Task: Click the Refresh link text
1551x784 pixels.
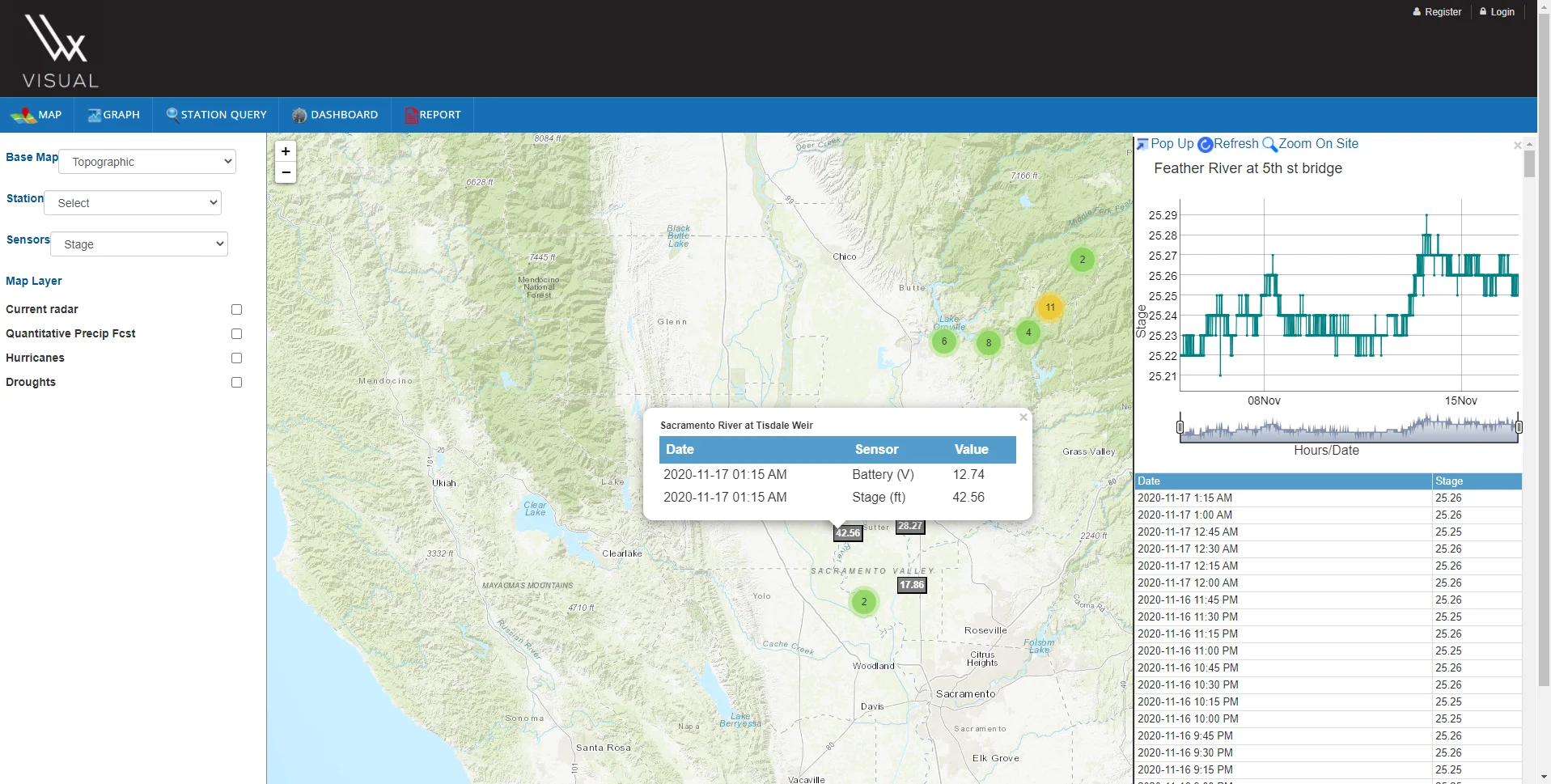Action: (1235, 144)
